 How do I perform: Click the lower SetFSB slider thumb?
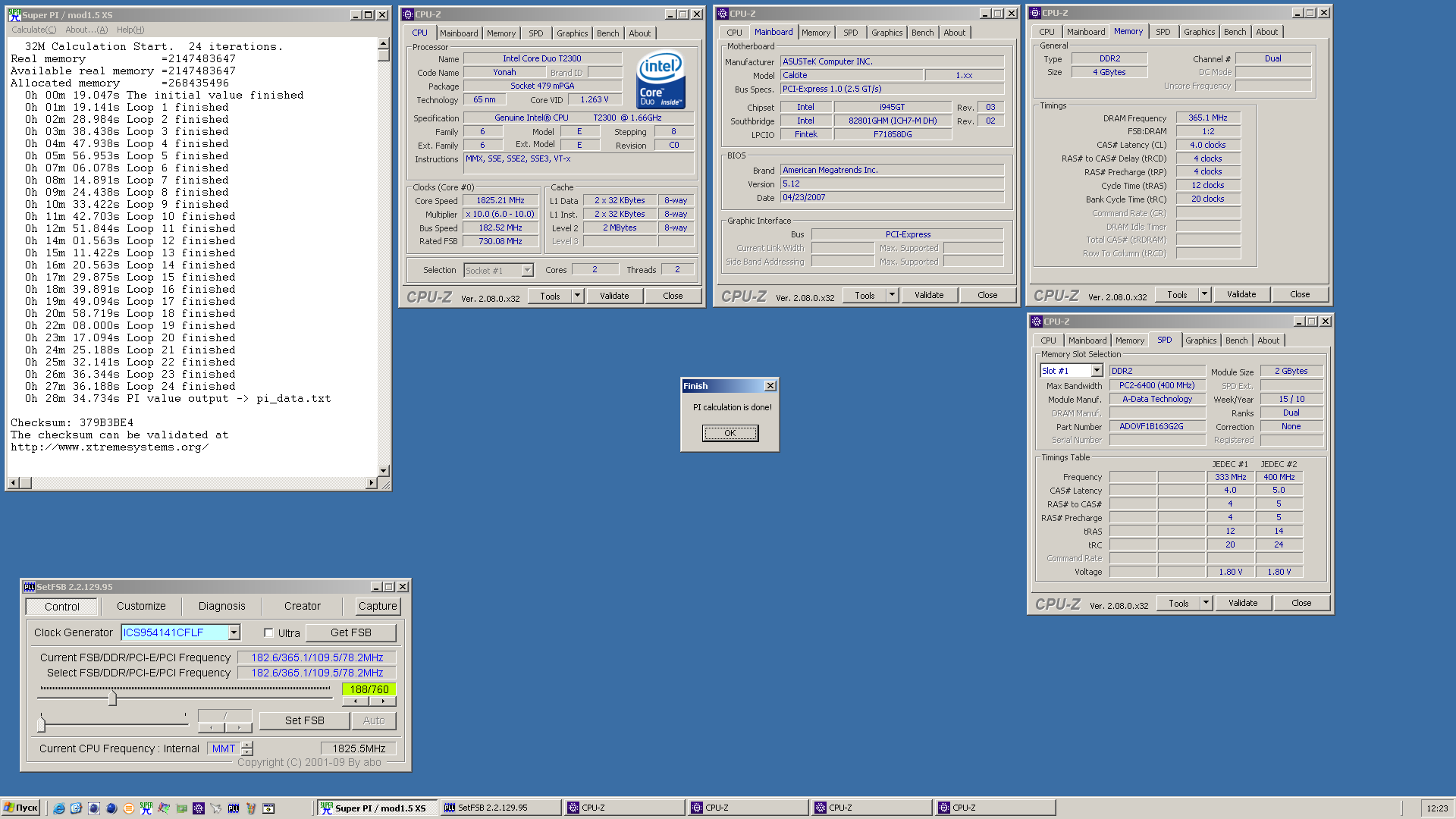click(x=41, y=723)
